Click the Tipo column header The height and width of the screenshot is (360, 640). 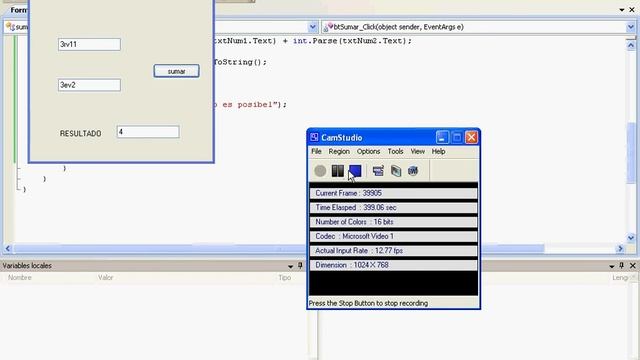click(x=284, y=278)
